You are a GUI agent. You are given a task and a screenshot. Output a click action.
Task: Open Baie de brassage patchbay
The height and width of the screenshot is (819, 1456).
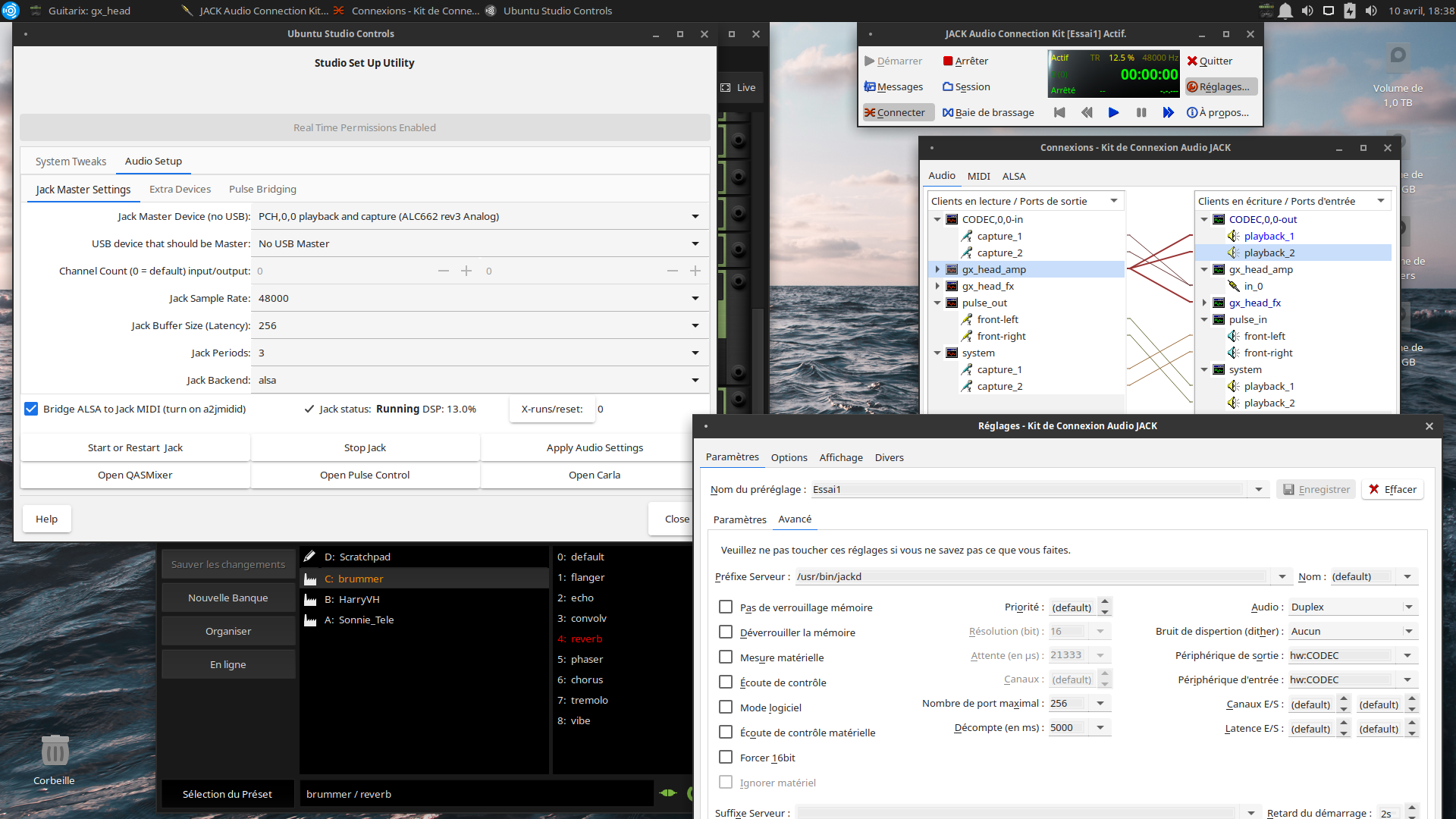click(x=988, y=112)
